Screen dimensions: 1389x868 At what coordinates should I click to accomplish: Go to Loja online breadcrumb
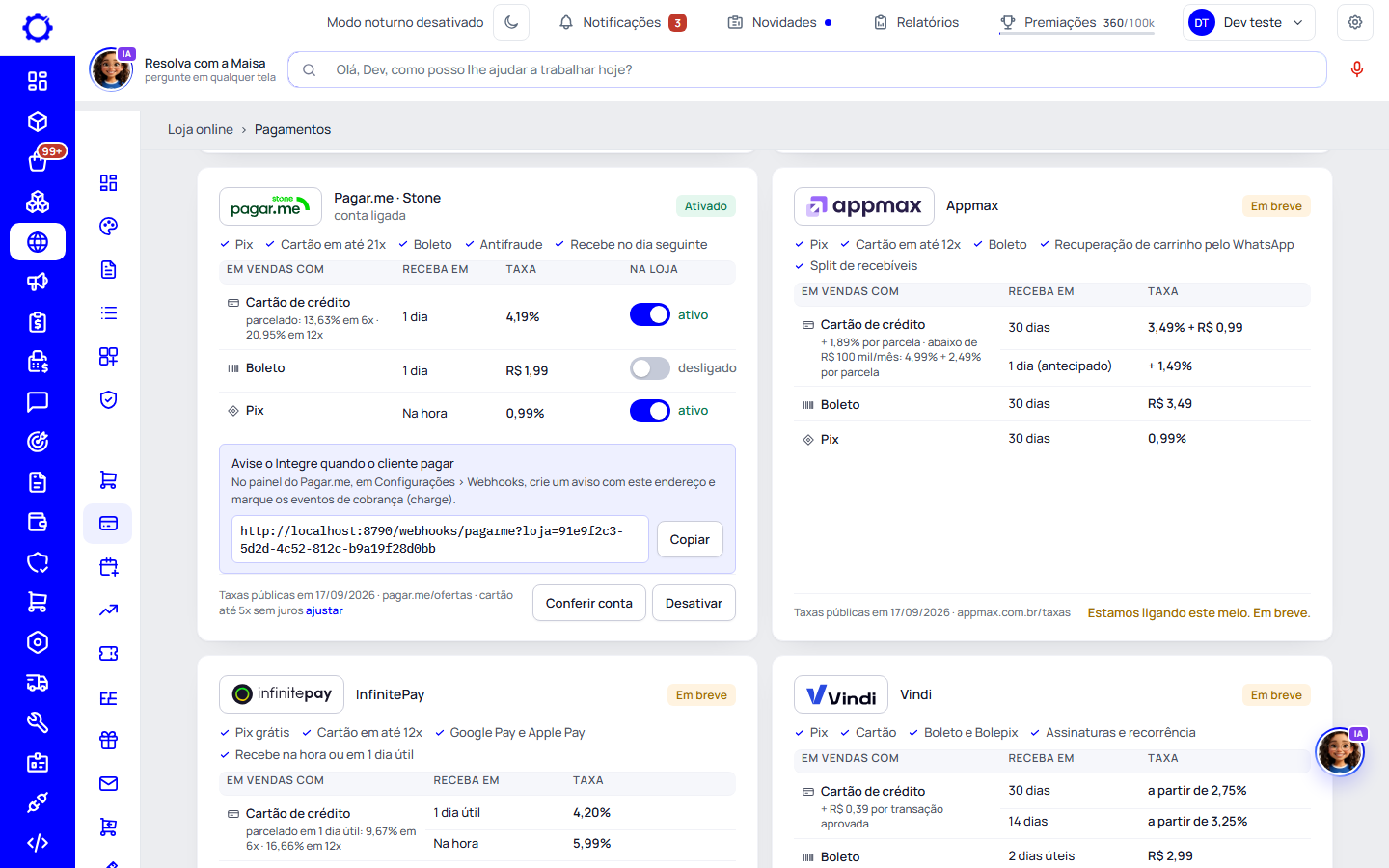tap(201, 129)
